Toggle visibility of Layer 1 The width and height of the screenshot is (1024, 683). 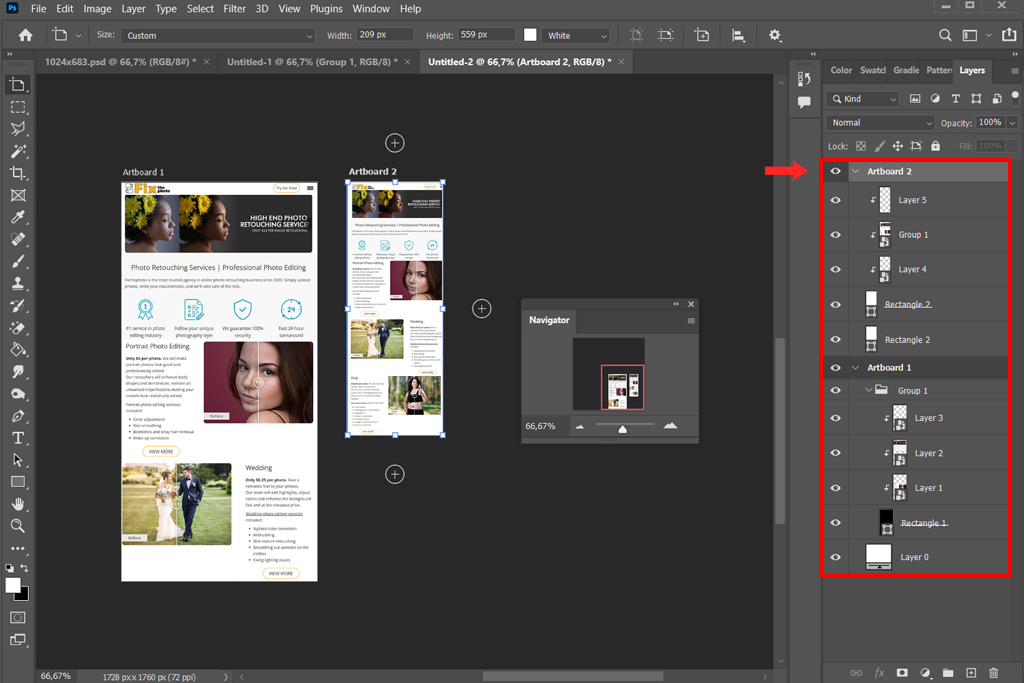(x=835, y=488)
